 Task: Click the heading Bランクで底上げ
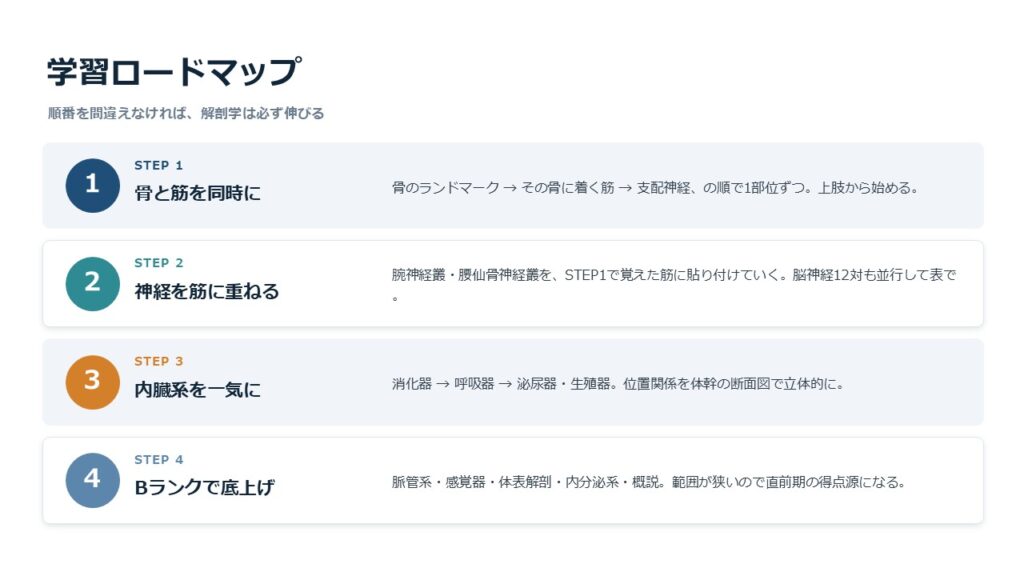pyautogui.click(x=204, y=488)
